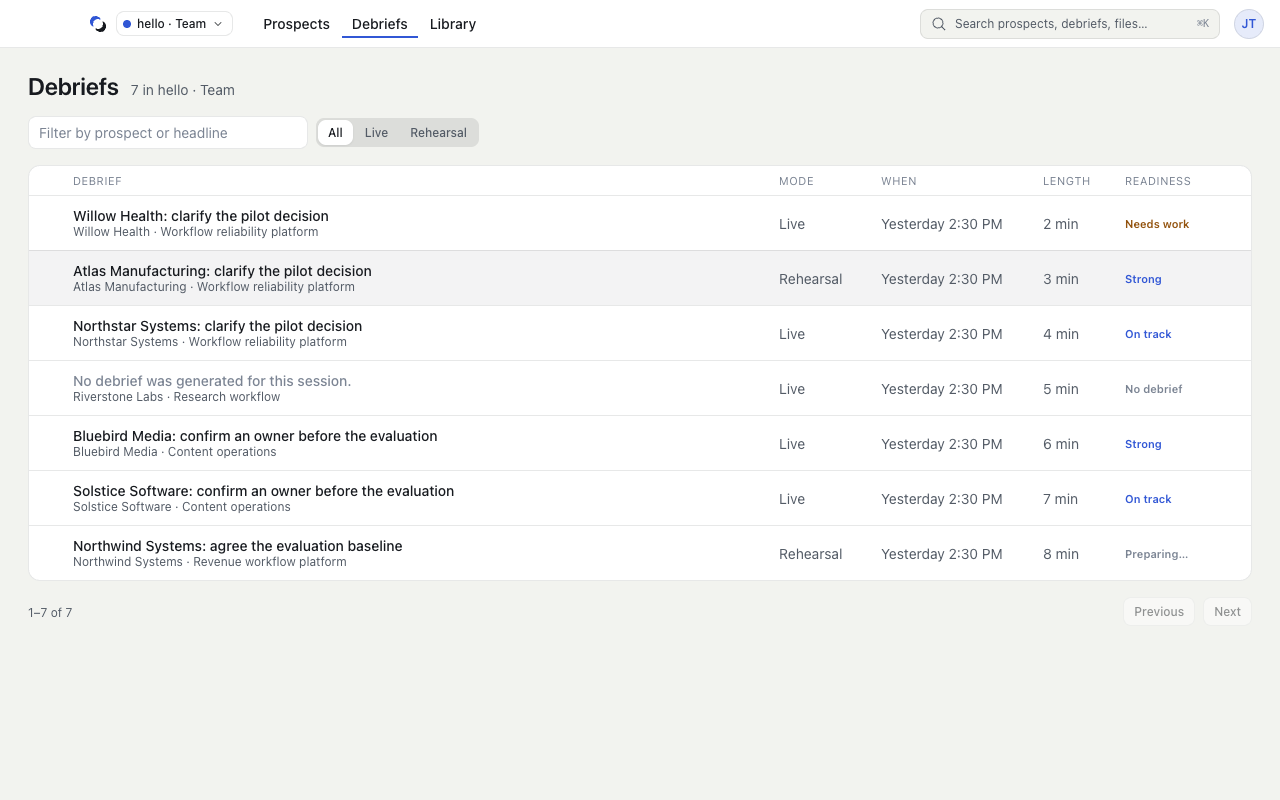The image size is (1280, 800).
Task: Click the MODE column header
Action: (x=796, y=181)
